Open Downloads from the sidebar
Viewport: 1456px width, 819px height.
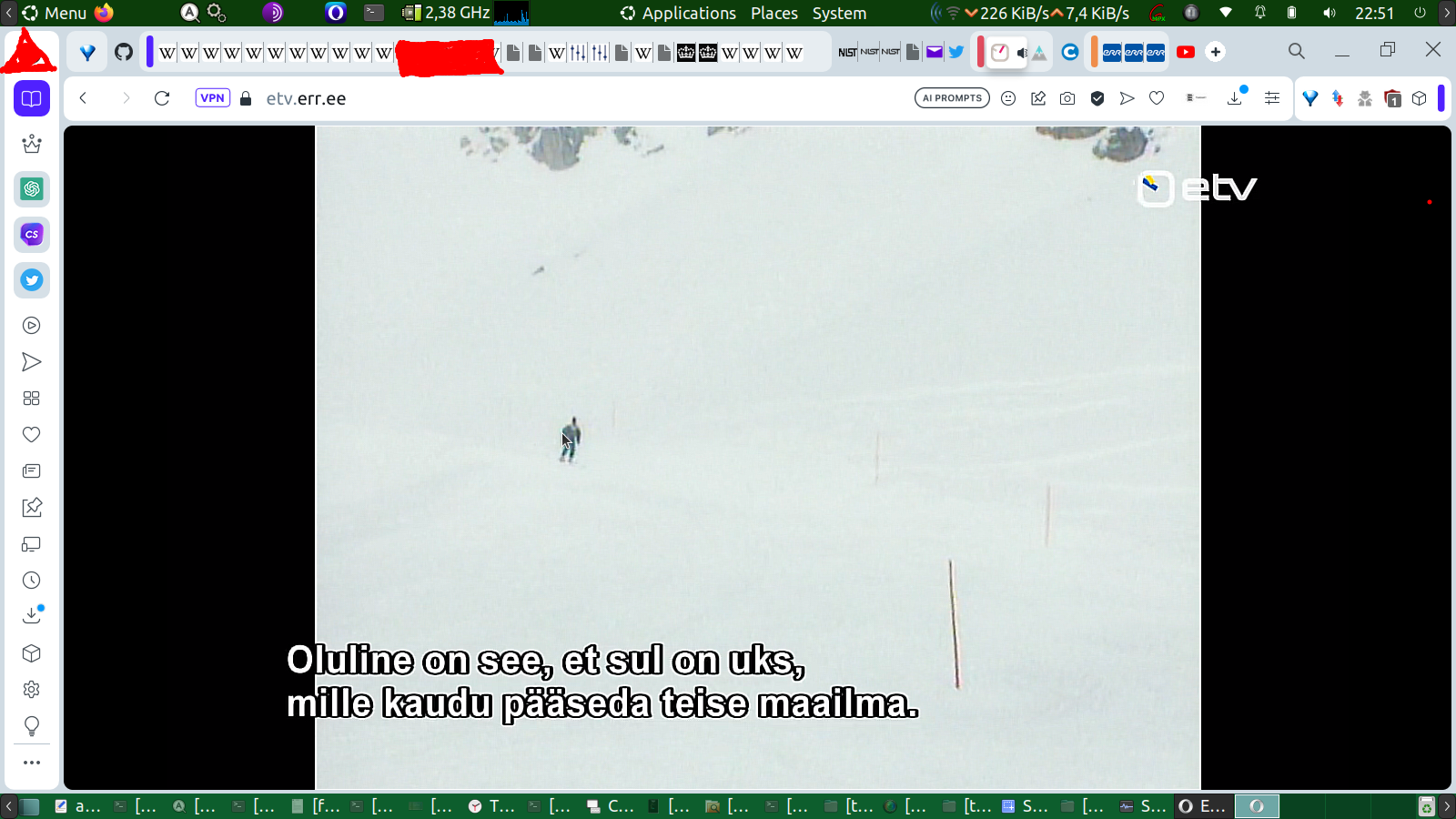coord(32,616)
